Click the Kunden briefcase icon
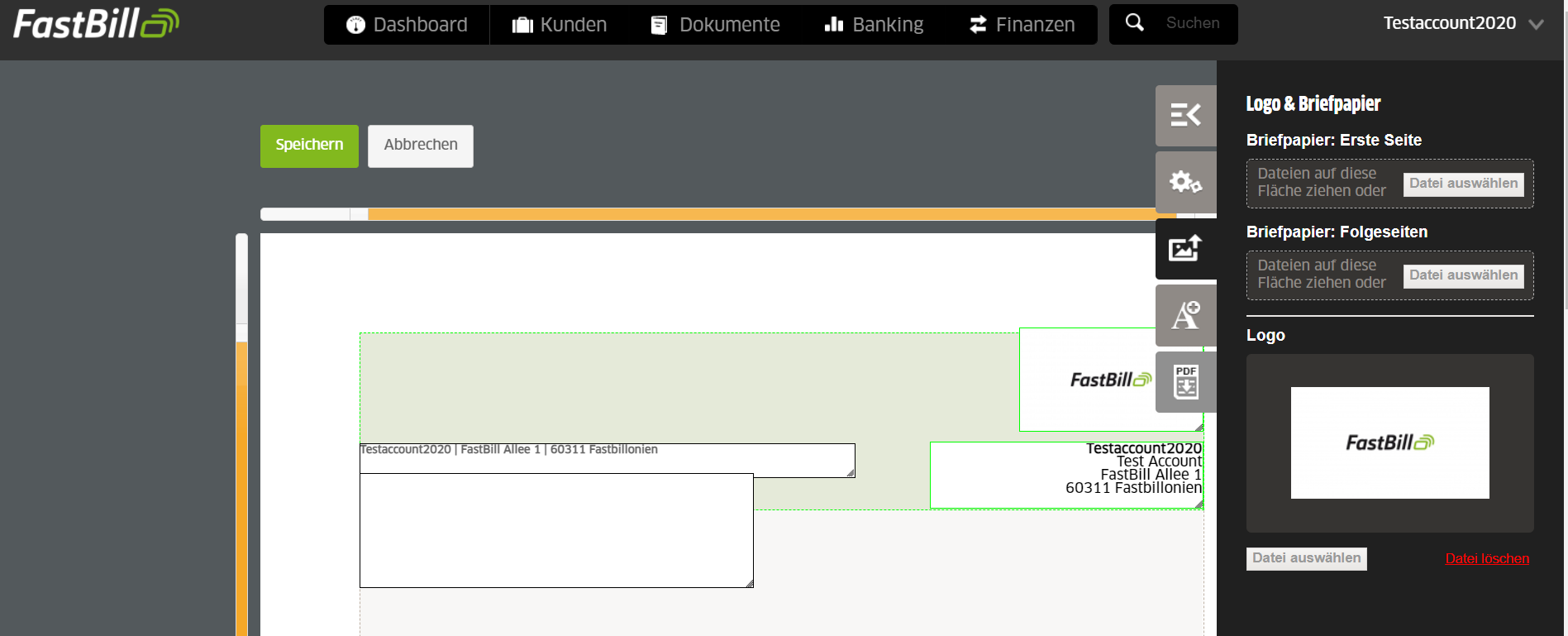The height and width of the screenshot is (636, 1568). click(522, 25)
